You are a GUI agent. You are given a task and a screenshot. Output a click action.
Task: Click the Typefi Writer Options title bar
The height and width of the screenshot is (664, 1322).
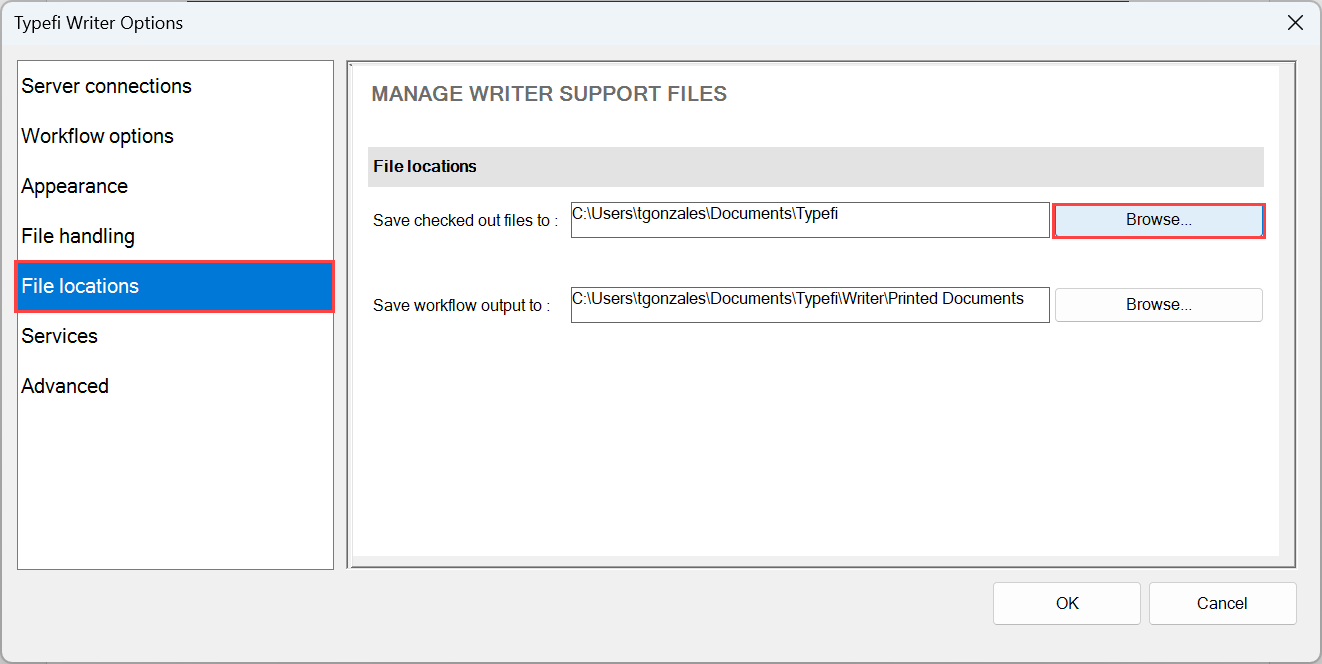tap(600, 22)
